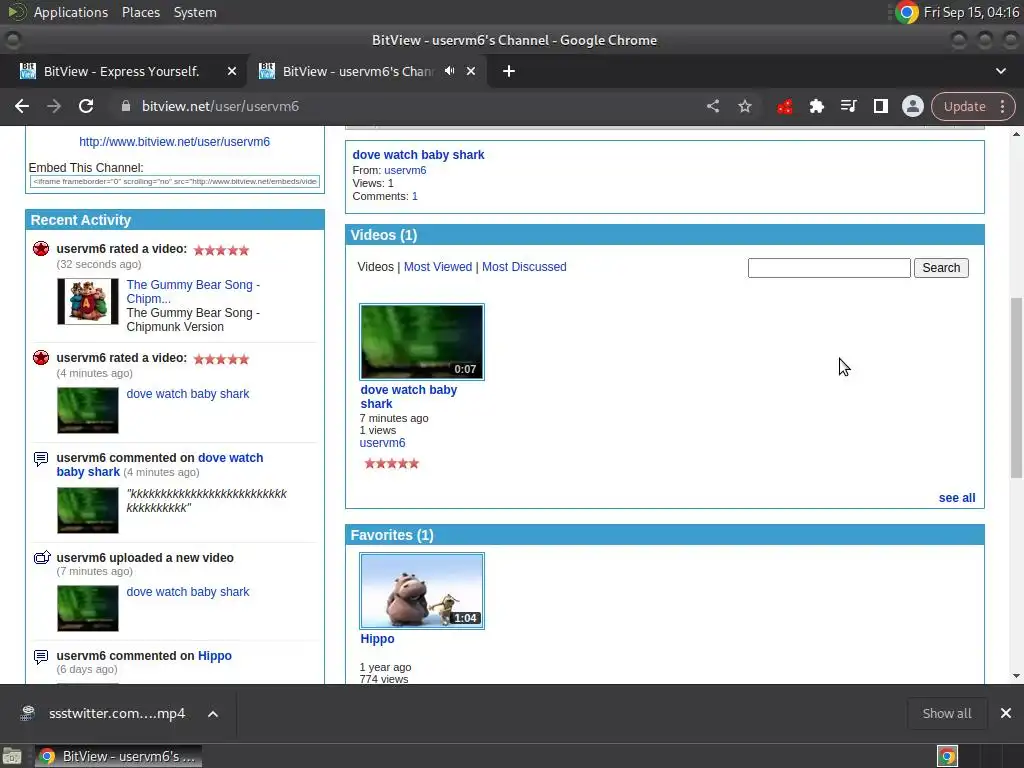This screenshot has height=768, width=1024.
Task: Close the downloads bar
Action: pos(1006,713)
